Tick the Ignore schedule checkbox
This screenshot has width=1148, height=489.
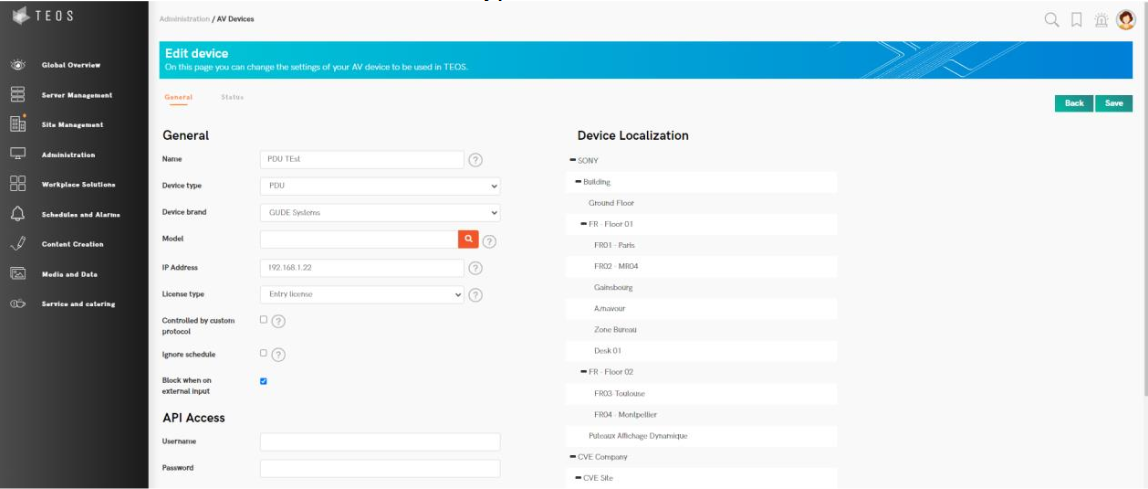[264, 353]
